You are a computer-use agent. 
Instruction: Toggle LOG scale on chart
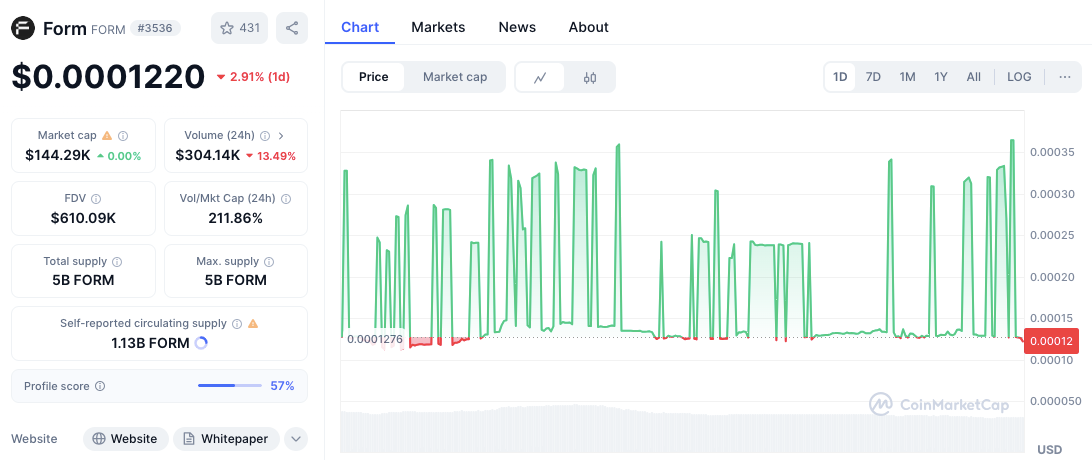click(x=1019, y=77)
